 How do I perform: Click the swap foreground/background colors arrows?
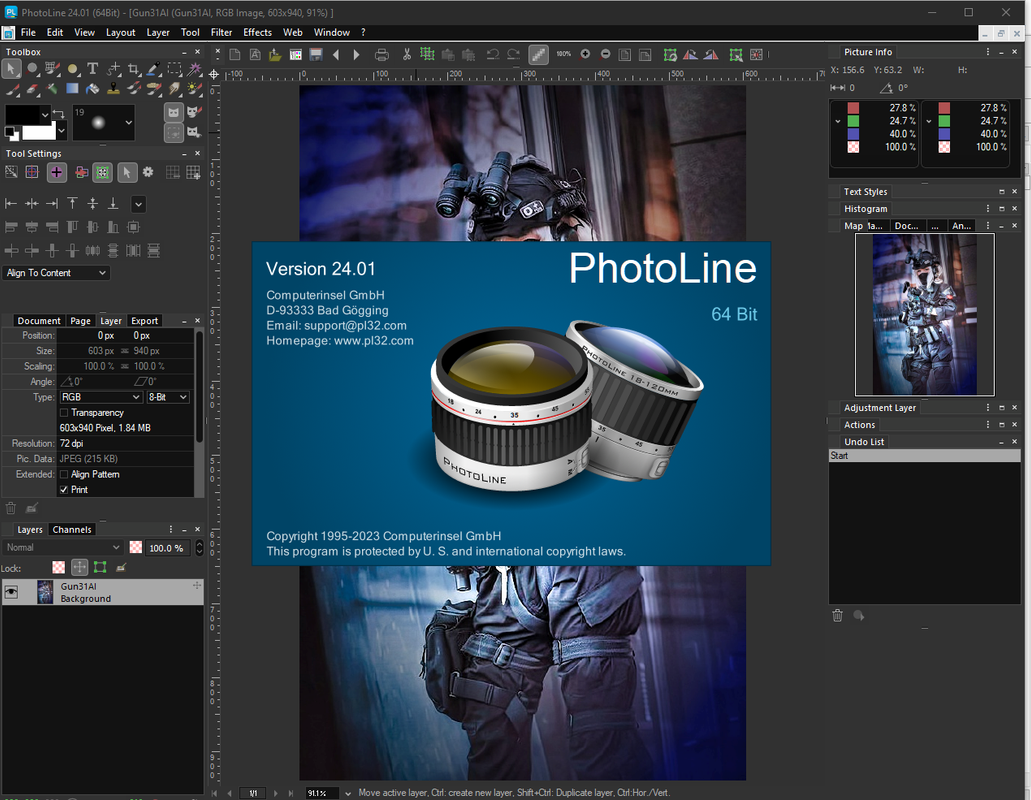point(59,114)
